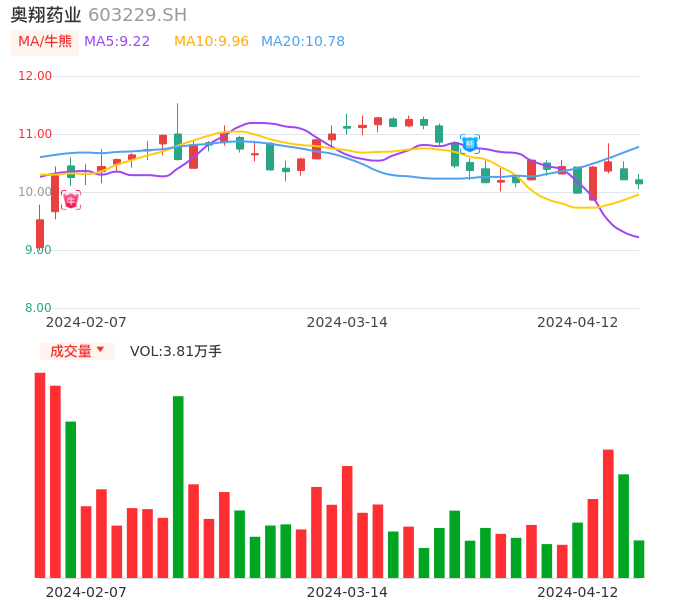
Task: Open the 成交量 indicator dropdown arrow
Action: 100,350
